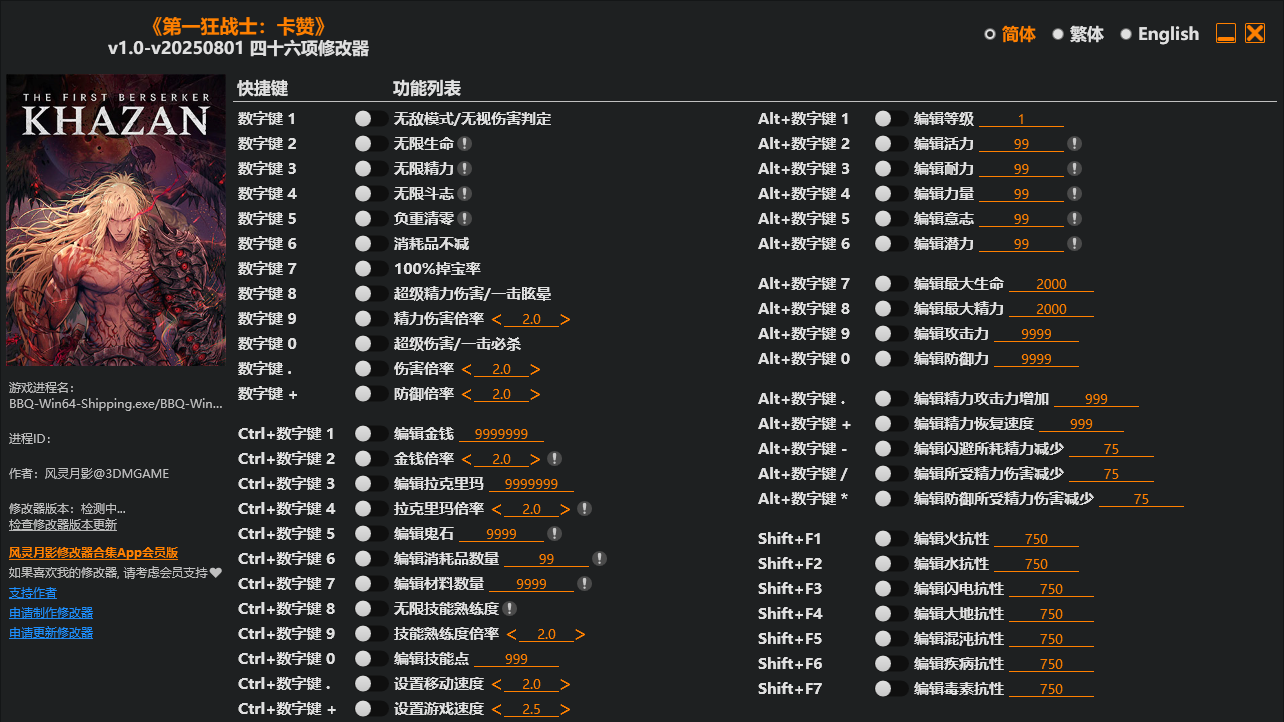
Task: Increase 防御倍率 with right arrow
Action: point(536,395)
